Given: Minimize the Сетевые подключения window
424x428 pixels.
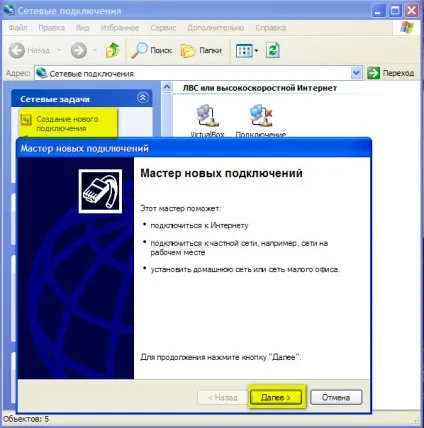Looking at the screenshot, I should pyautogui.click(x=378, y=11).
